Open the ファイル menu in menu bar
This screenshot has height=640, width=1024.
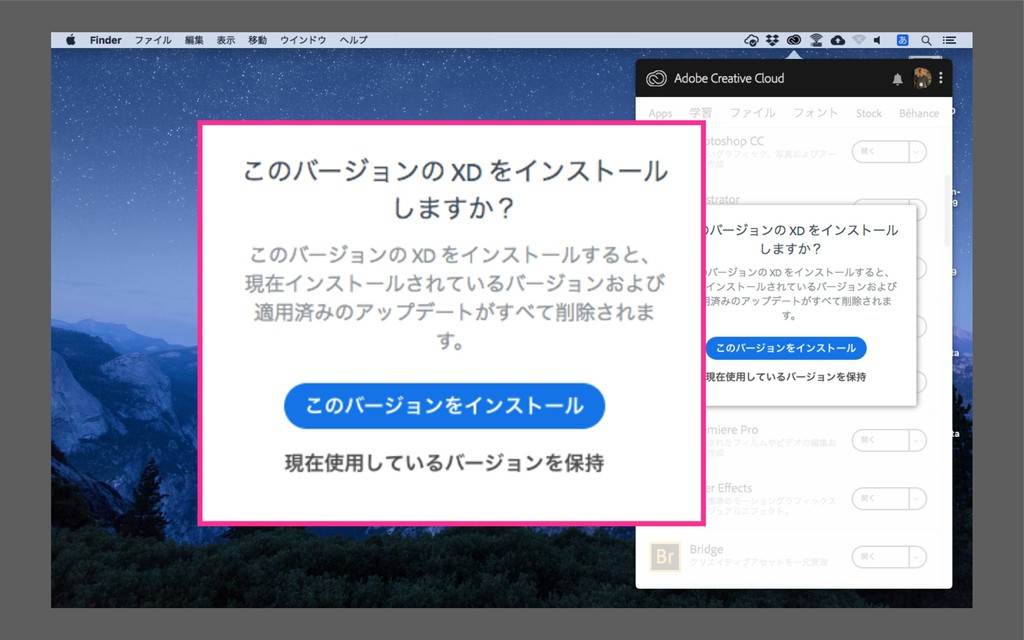point(153,40)
